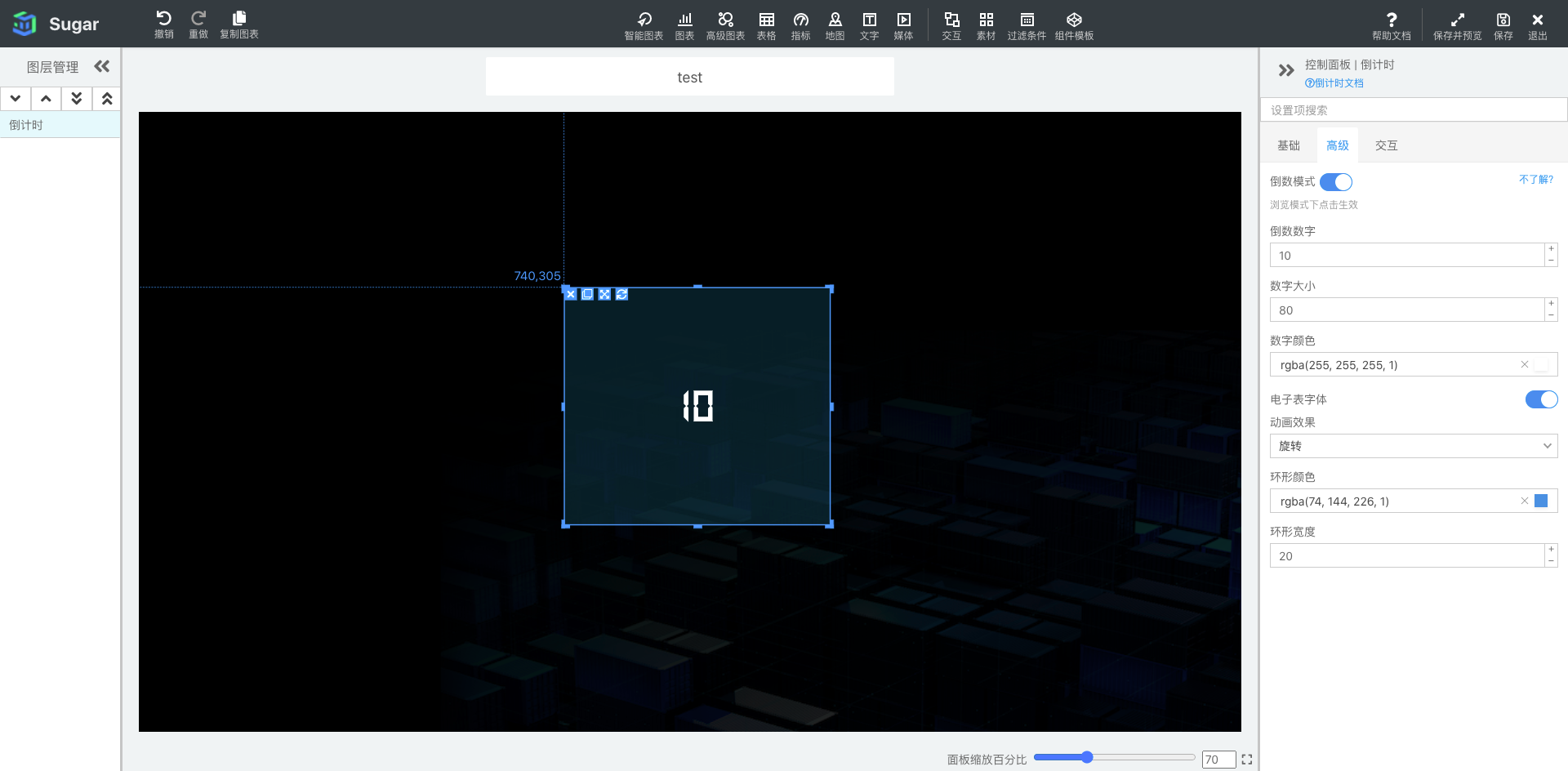Collapse the 图层管理 layer panel
Image resolution: width=1568 pixels, height=771 pixels.
pyautogui.click(x=102, y=66)
